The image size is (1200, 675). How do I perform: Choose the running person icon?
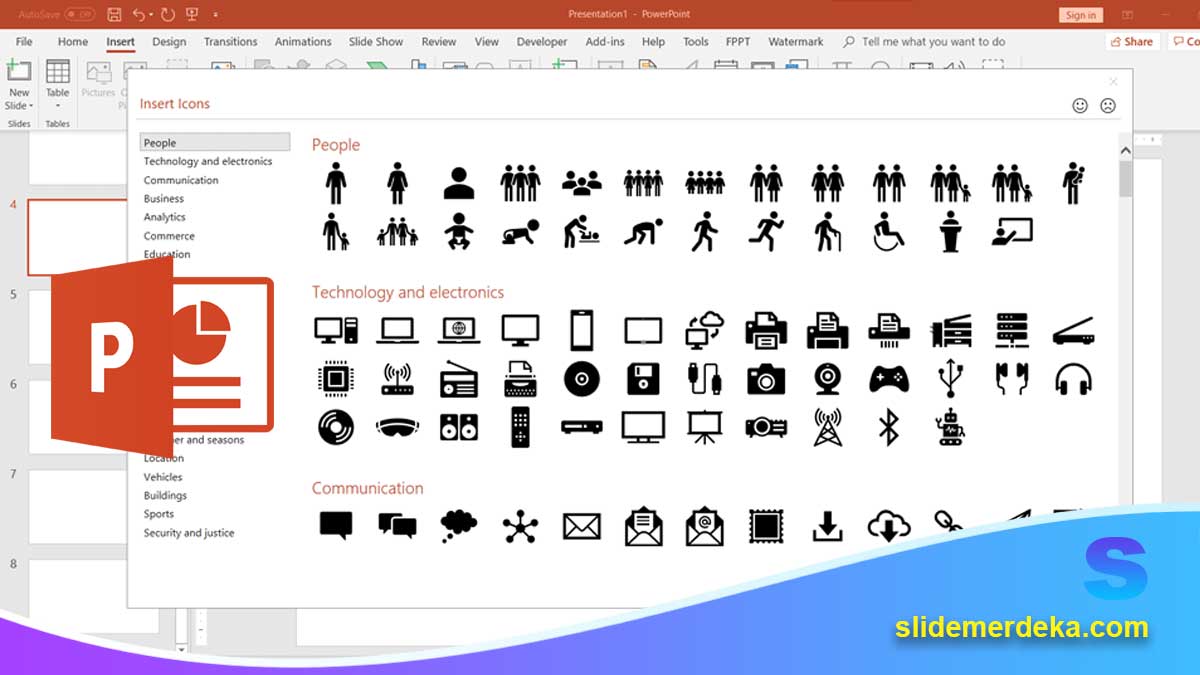click(765, 232)
